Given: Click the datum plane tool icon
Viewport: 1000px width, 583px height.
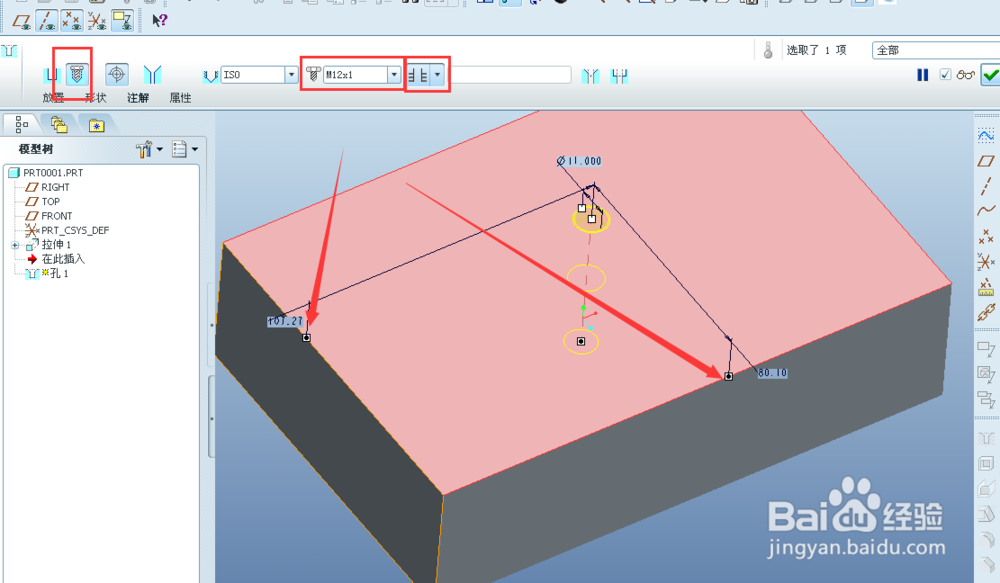Looking at the screenshot, I should (986, 161).
